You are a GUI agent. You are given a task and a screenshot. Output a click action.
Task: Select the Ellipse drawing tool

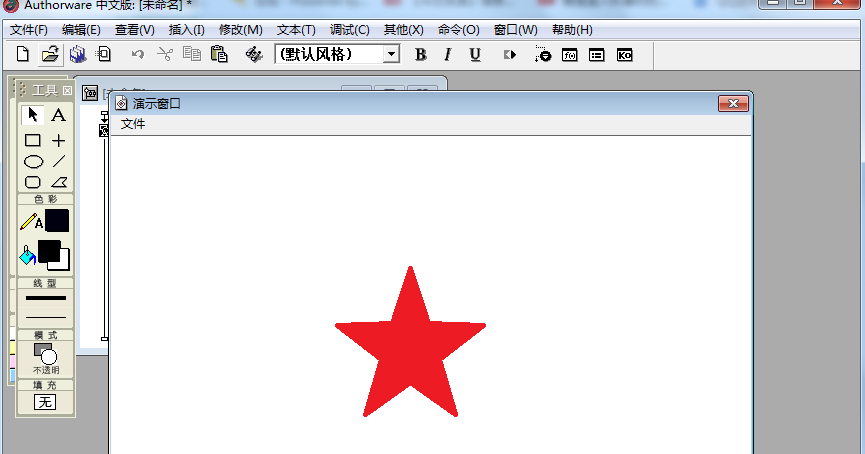(33, 162)
